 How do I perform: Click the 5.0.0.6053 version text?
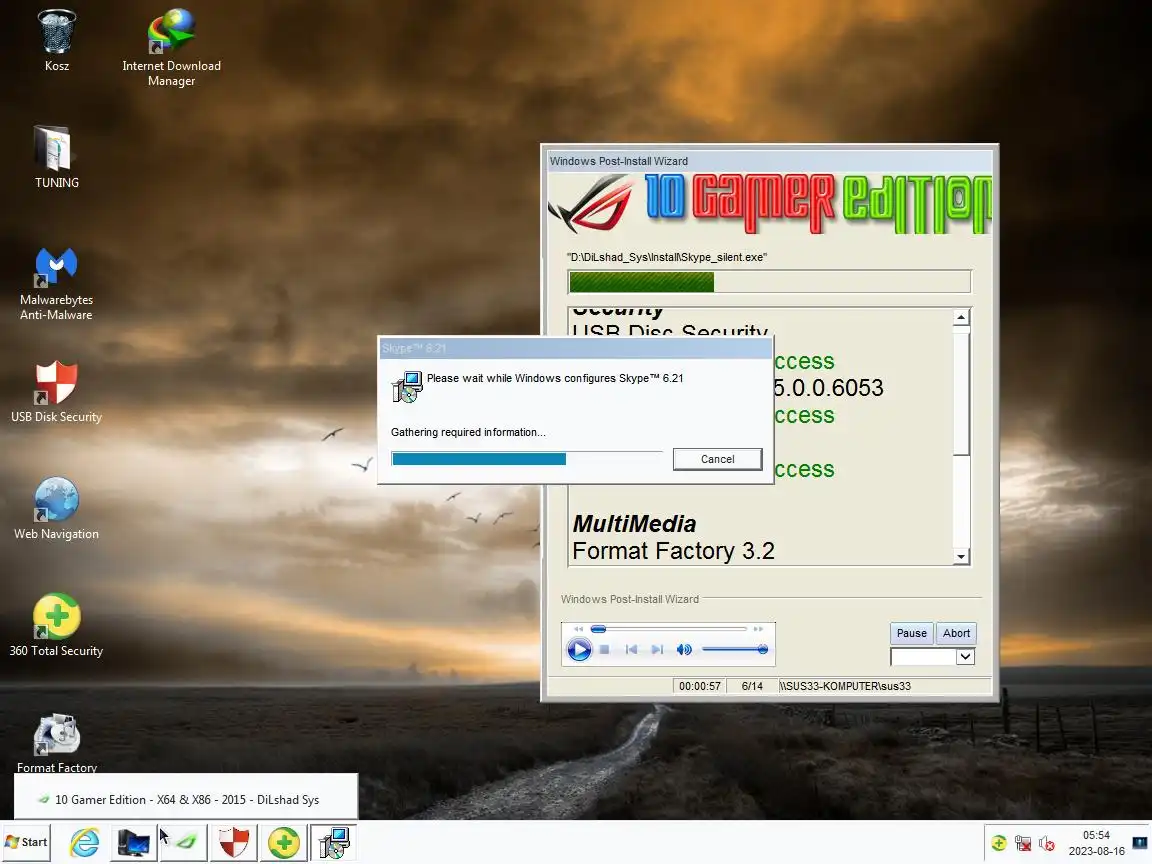click(x=828, y=388)
